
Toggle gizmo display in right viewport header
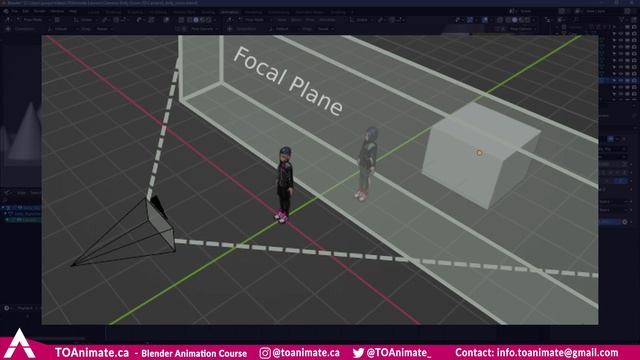[x=470, y=20]
